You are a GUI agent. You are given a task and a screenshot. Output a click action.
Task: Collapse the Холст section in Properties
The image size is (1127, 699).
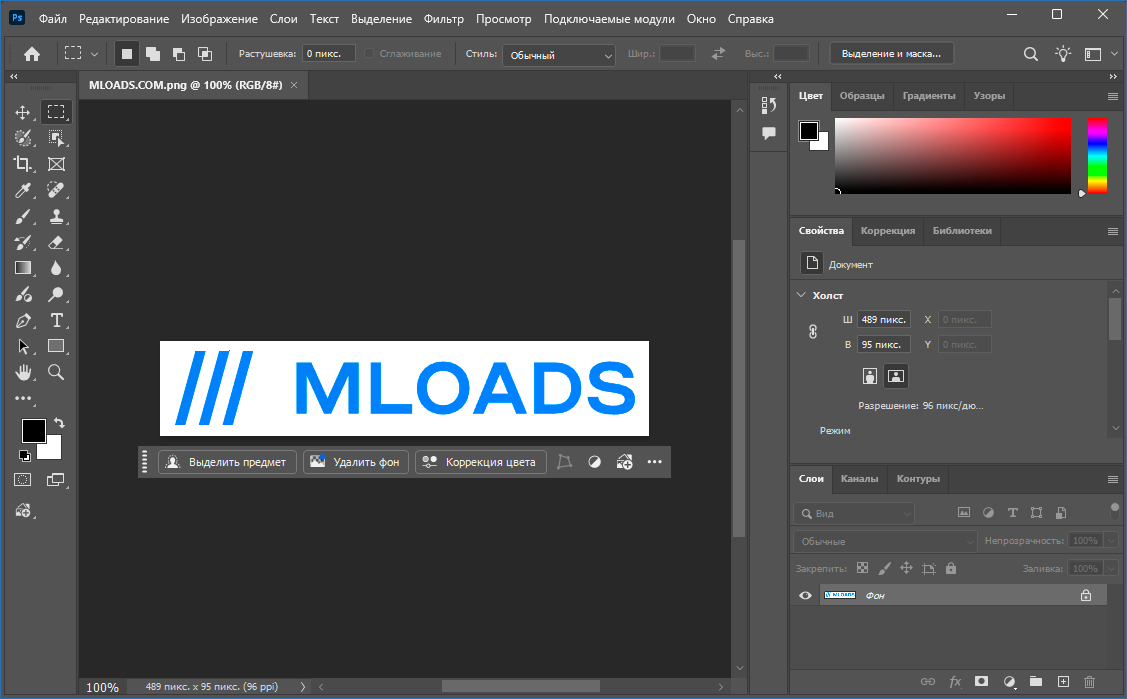tap(800, 295)
